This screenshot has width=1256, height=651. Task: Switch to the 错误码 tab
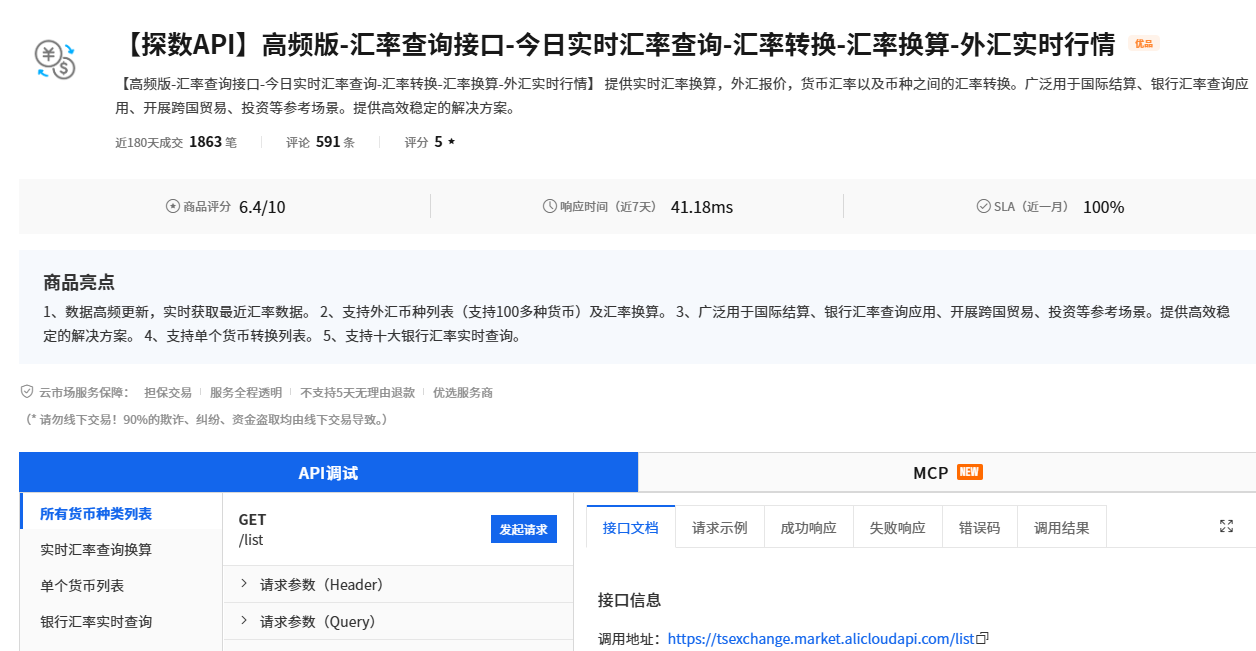click(x=979, y=526)
